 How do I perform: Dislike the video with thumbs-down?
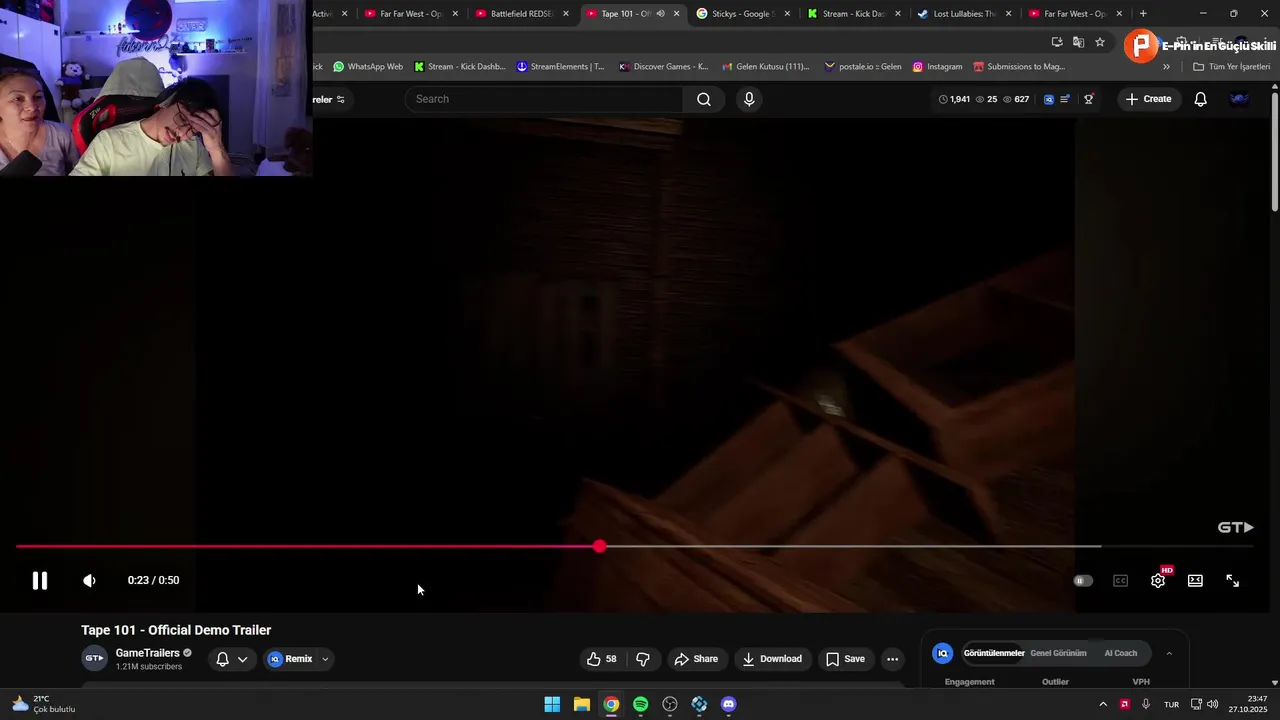643,659
